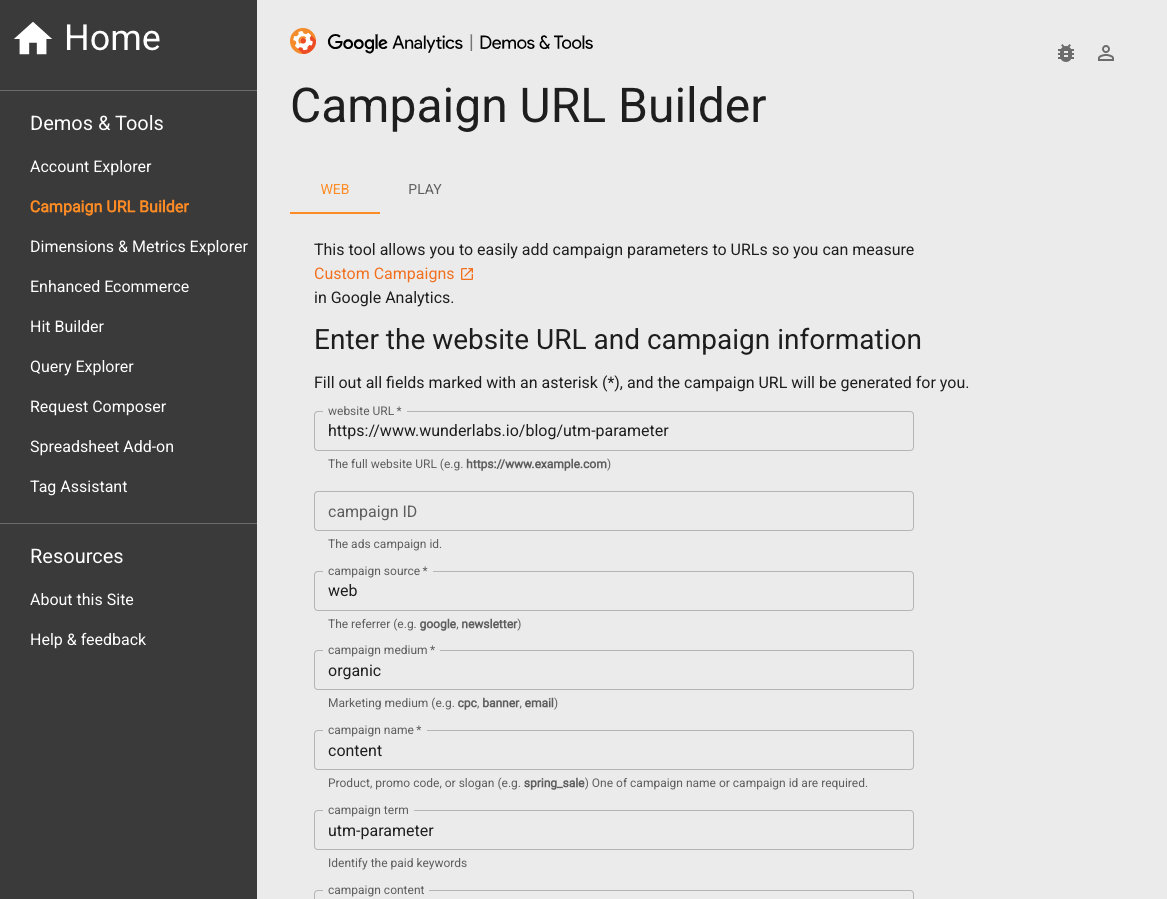Click 'The ads campaign id.' helper text
The image size is (1167, 899).
coord(385,544)
